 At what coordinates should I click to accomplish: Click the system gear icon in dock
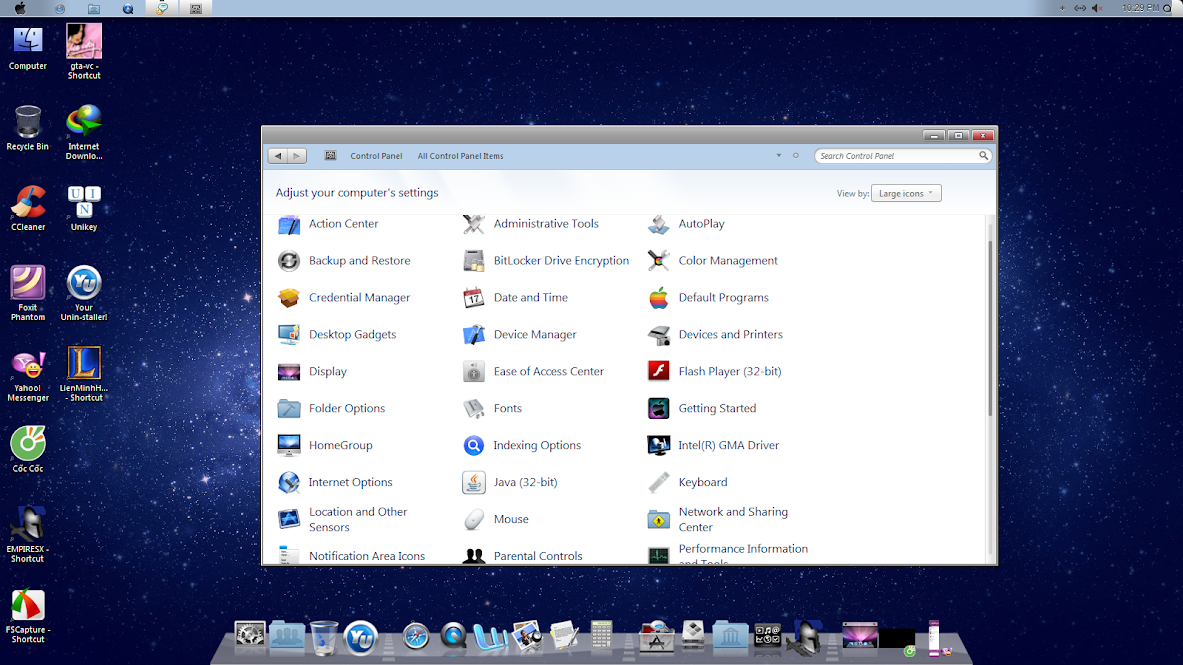pos(250,636)
